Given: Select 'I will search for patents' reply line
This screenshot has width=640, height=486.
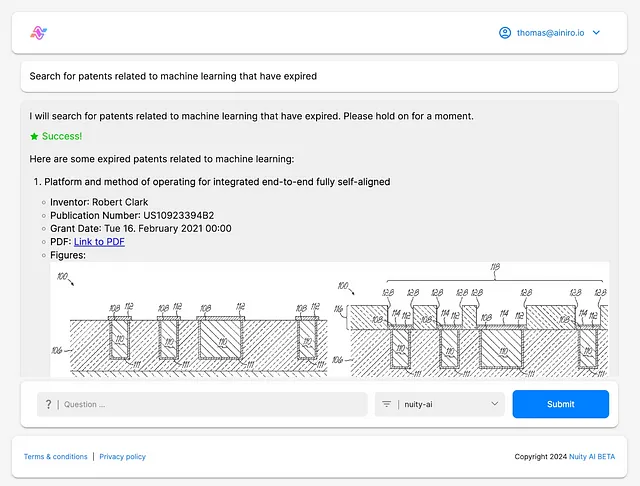Looking at the screenshot, I should tap(251, 116).
